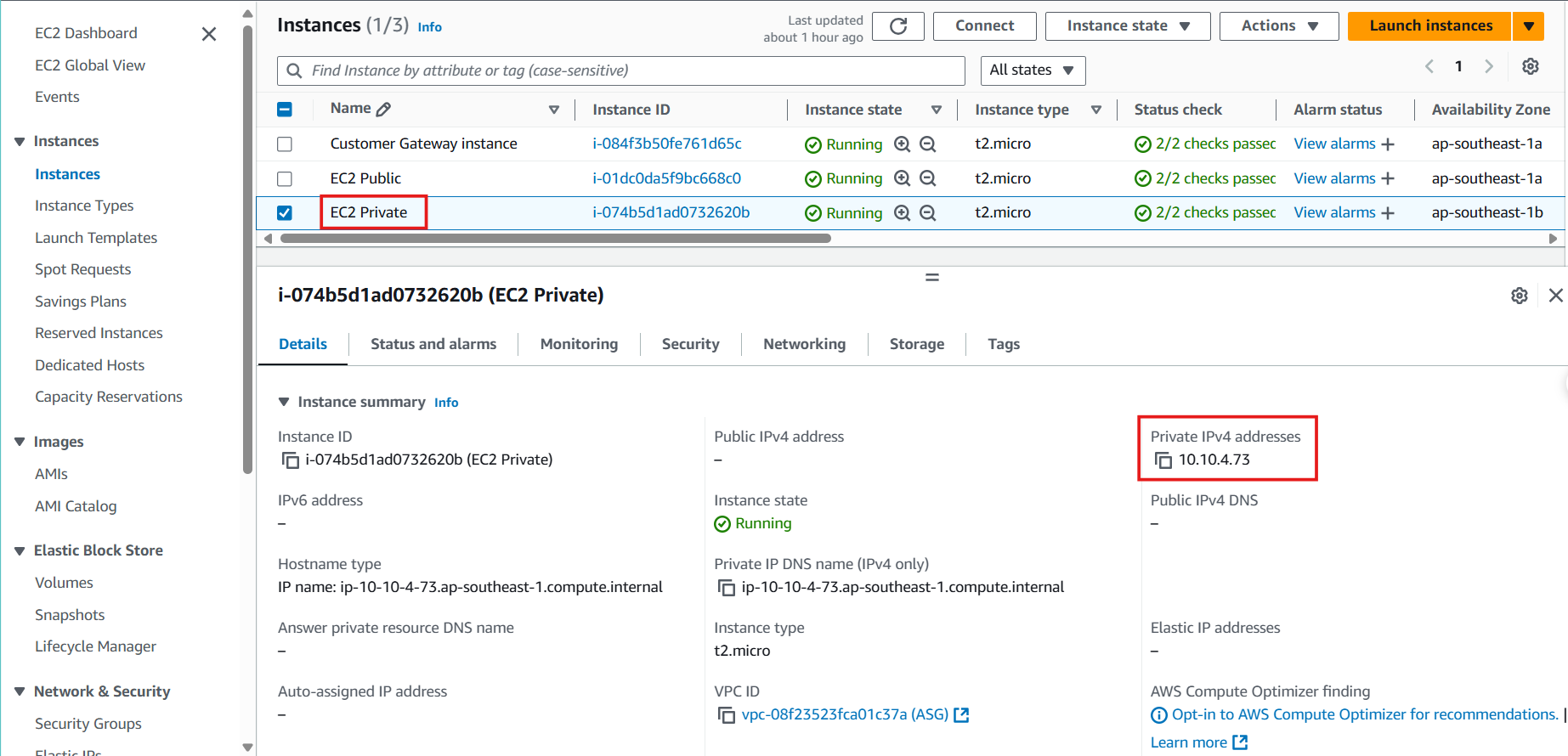Select the EC2 Public checkbox
This screenshot has width=1568, height=756.
[x=285, y=178]
